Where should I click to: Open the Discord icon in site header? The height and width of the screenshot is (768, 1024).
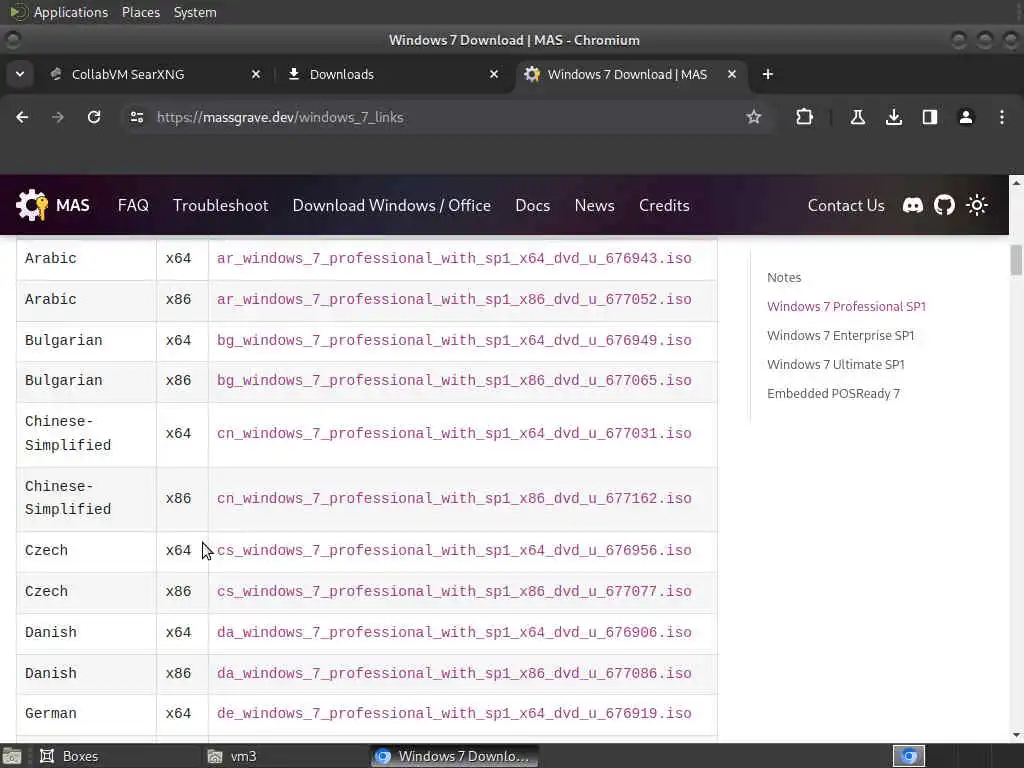coord(912,206)
